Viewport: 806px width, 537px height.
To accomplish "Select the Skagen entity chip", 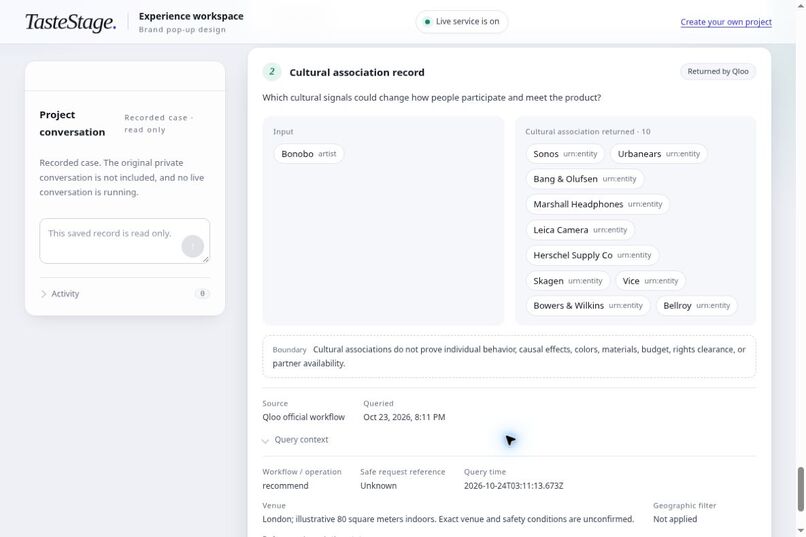I will tap(567, 281).
